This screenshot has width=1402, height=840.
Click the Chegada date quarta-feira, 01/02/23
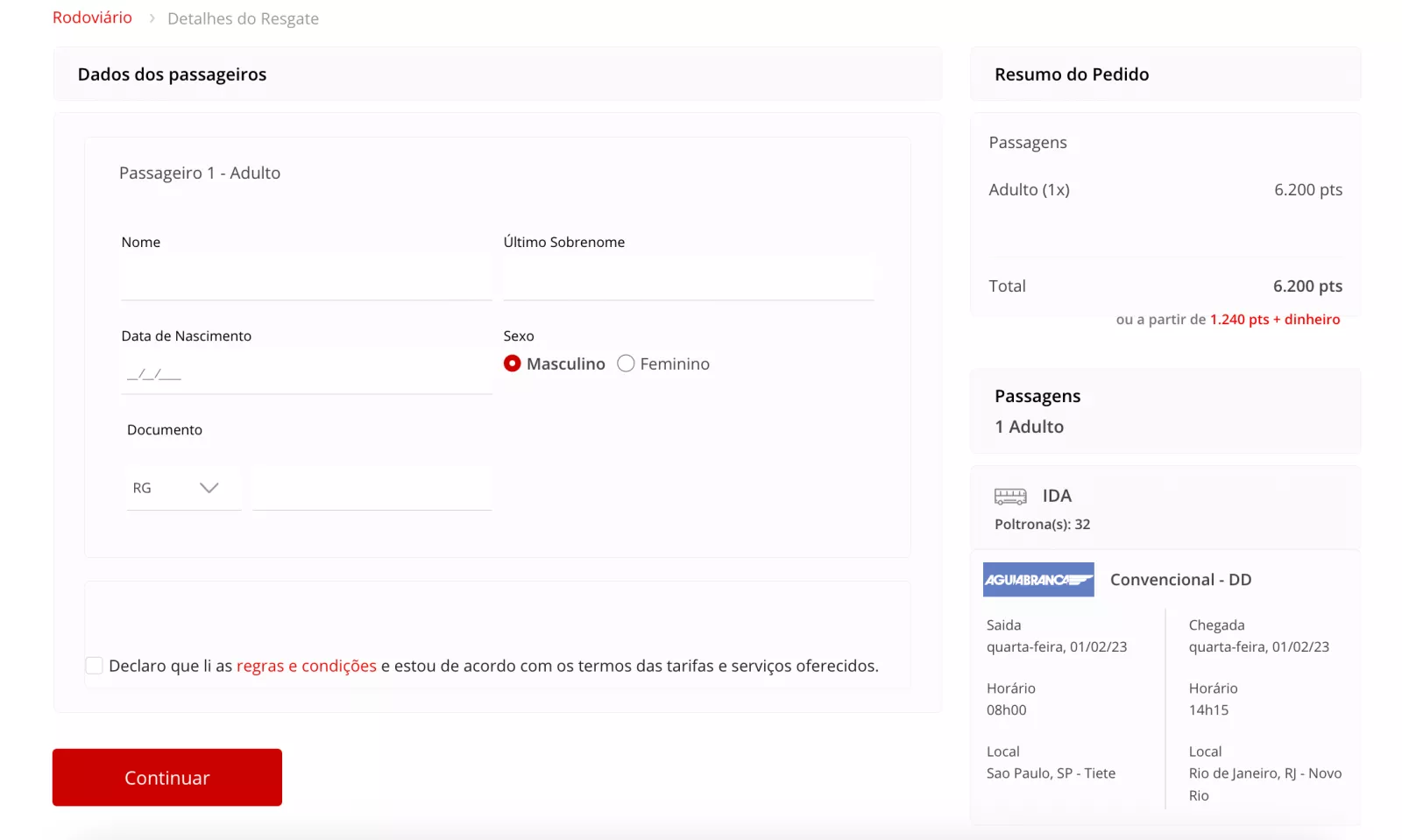pos(1259,647)
